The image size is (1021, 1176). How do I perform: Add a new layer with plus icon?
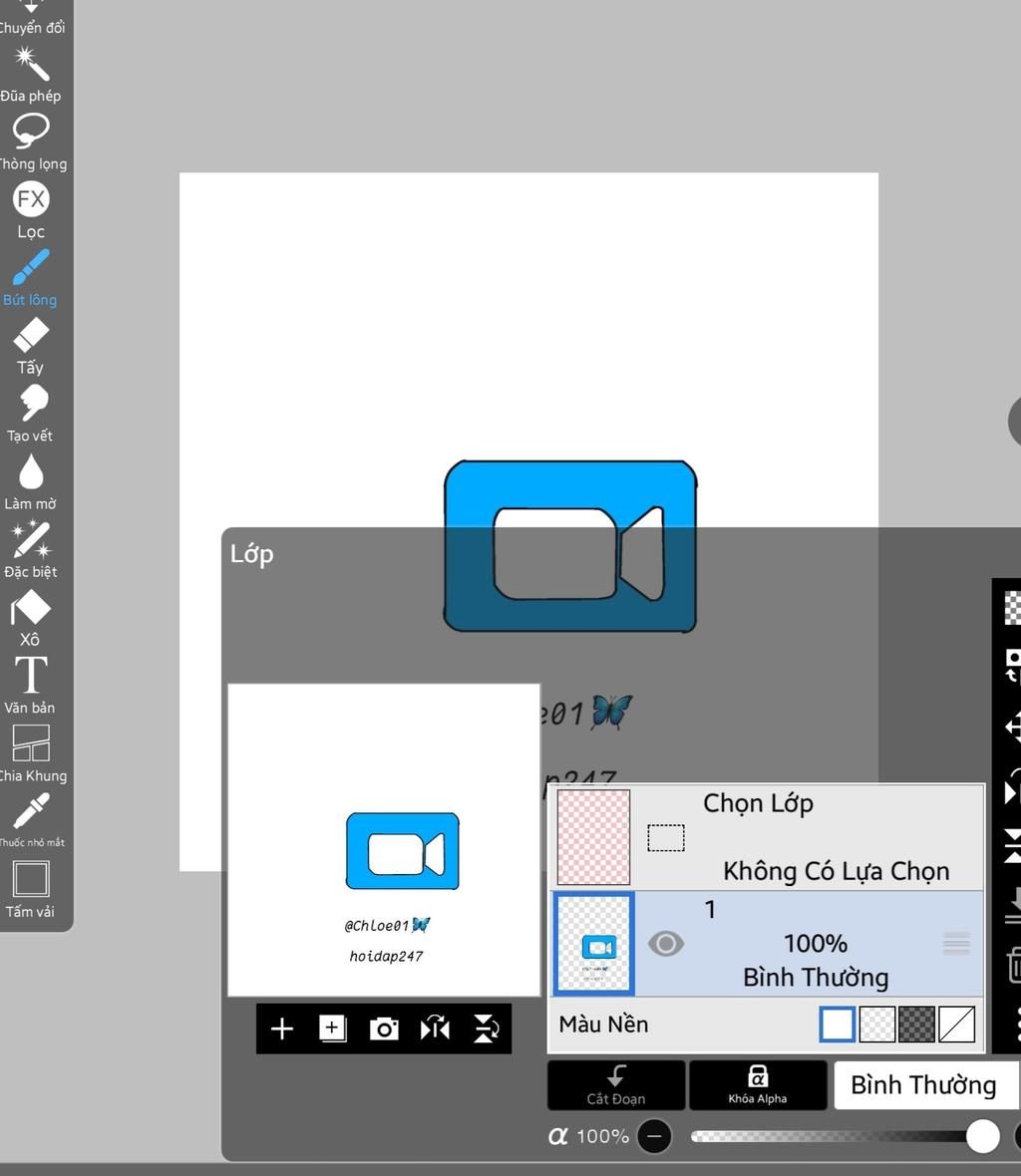[x=282, y=1029]
